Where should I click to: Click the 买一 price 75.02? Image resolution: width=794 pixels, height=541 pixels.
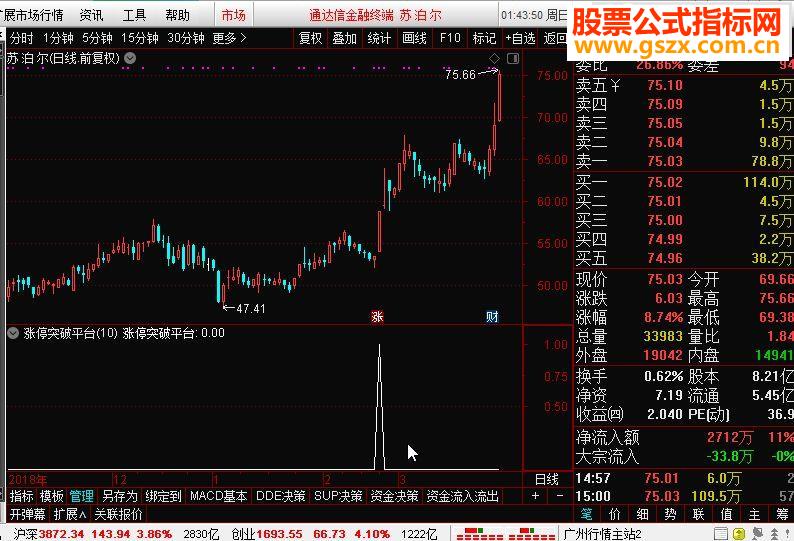[x=665, y=182]
